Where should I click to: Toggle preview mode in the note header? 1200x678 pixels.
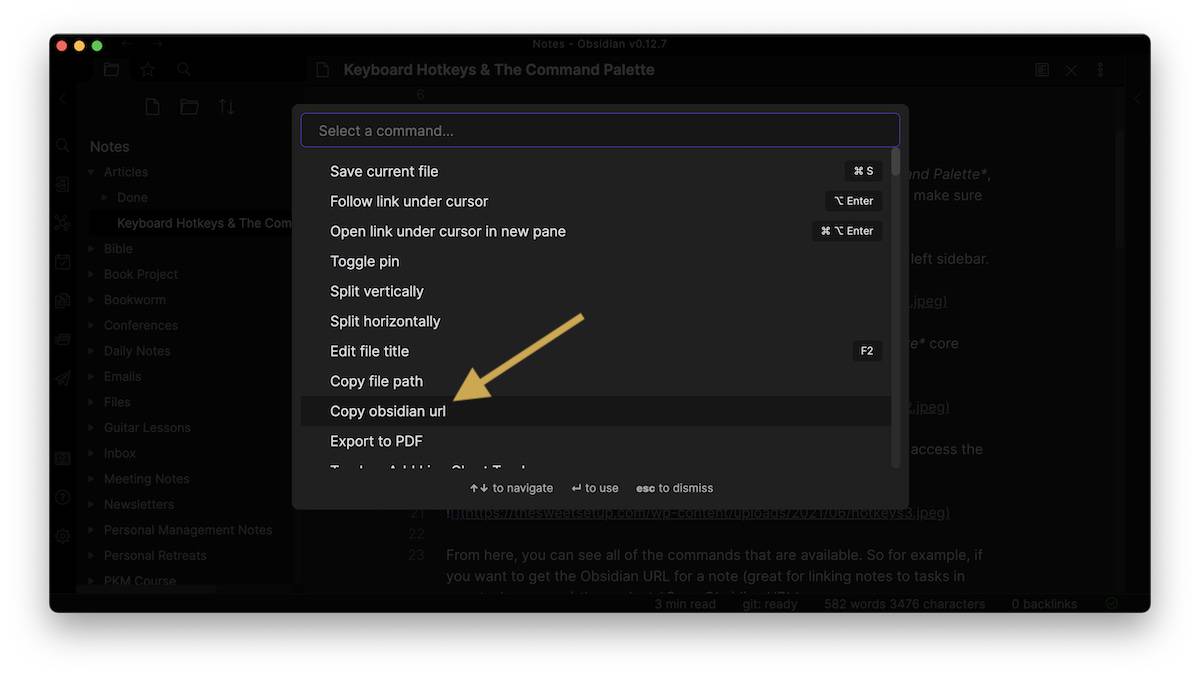point(1042,70)
